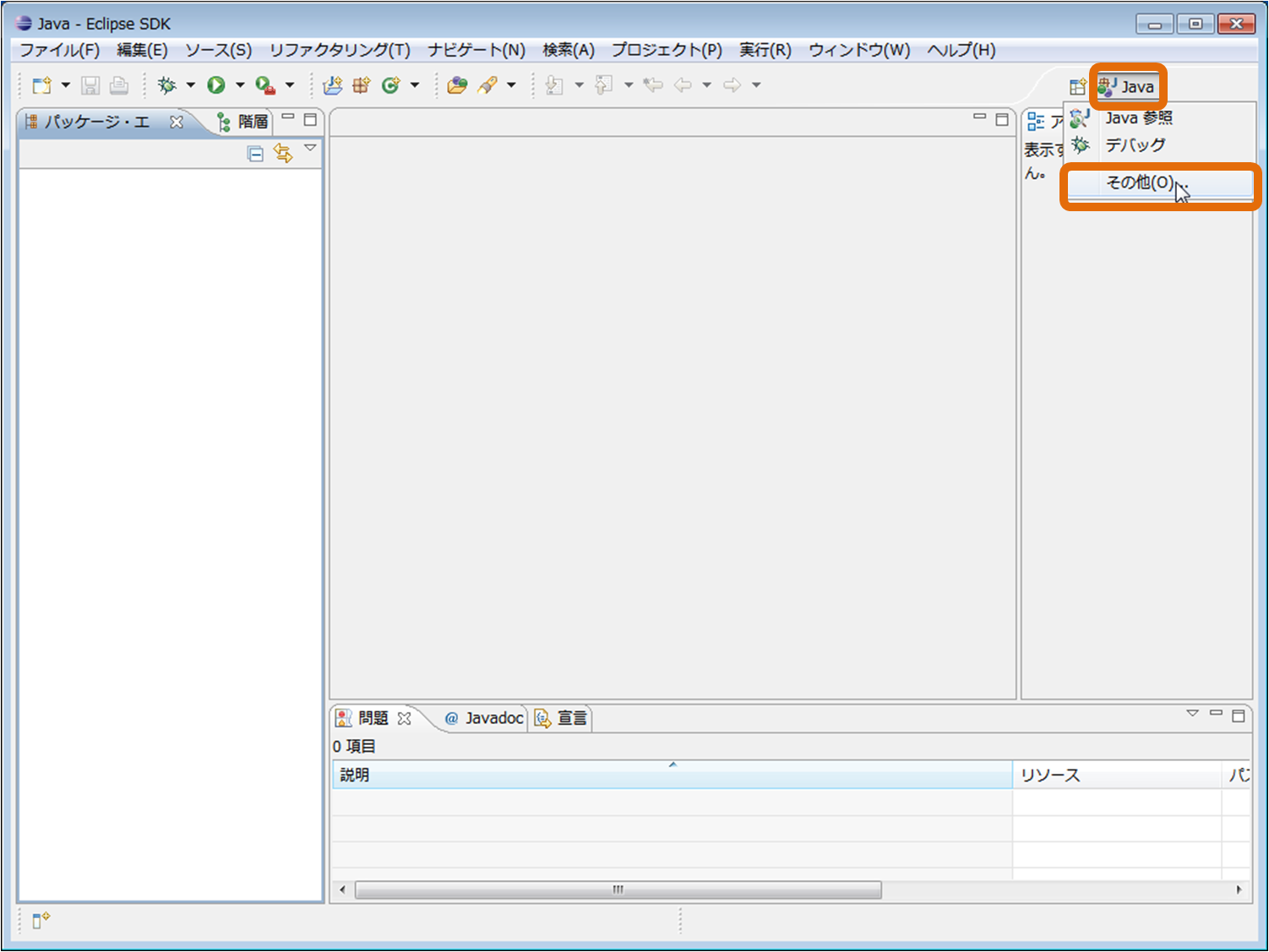Click the fast view icon in status bar
1269x952 pixels.
click(41, 920)
